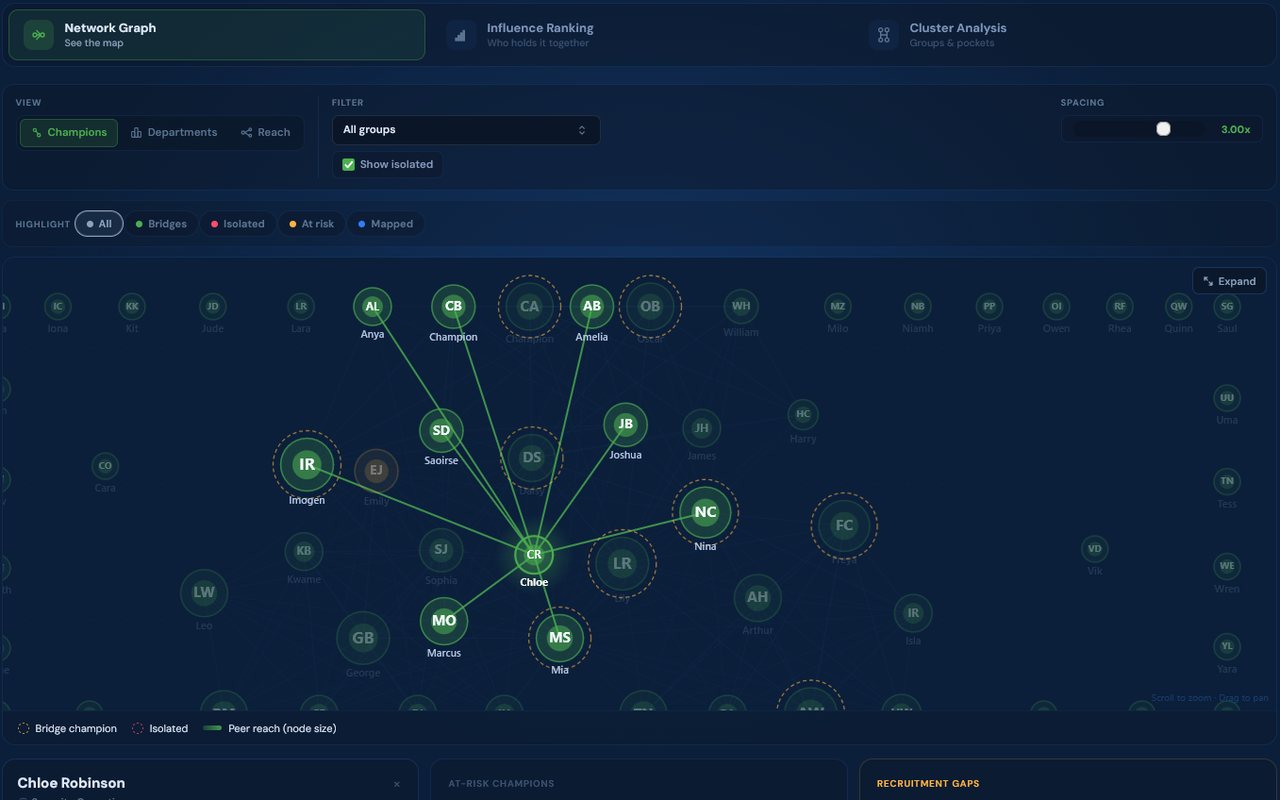The height and width of the screenshot is (800, 1280).
Task: Select the Champions view
Action: click(x=69, y=133)
